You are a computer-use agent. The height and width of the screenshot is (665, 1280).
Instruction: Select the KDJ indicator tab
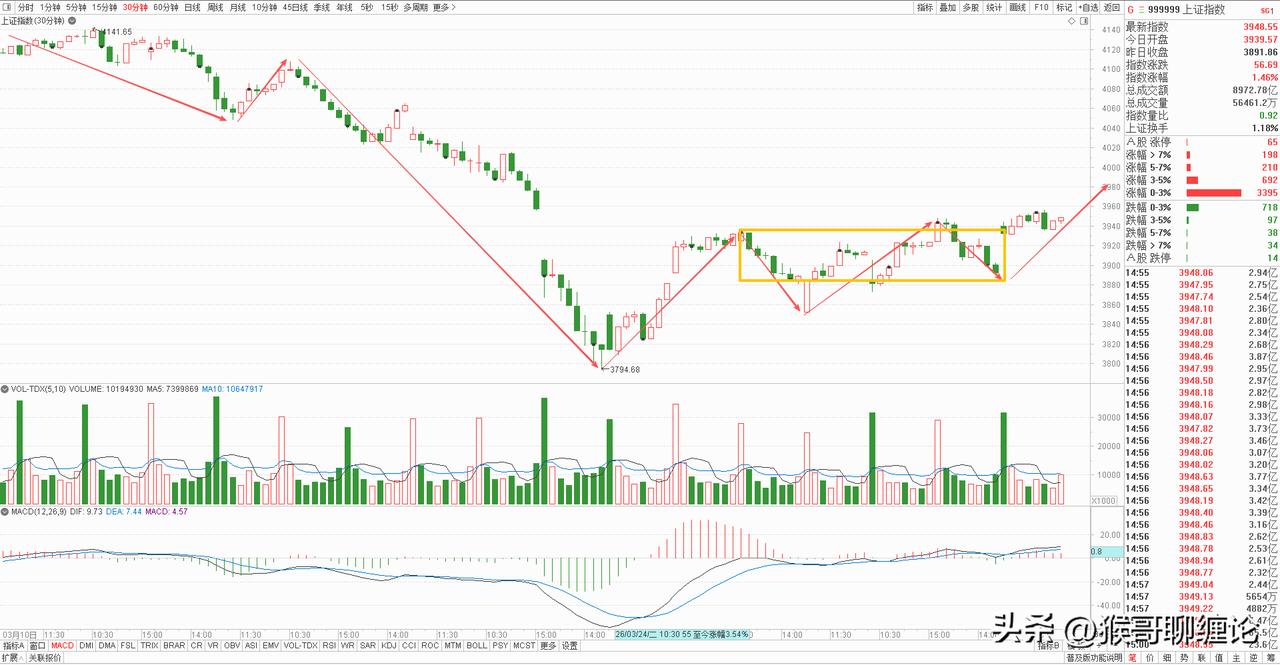[388, 645]
